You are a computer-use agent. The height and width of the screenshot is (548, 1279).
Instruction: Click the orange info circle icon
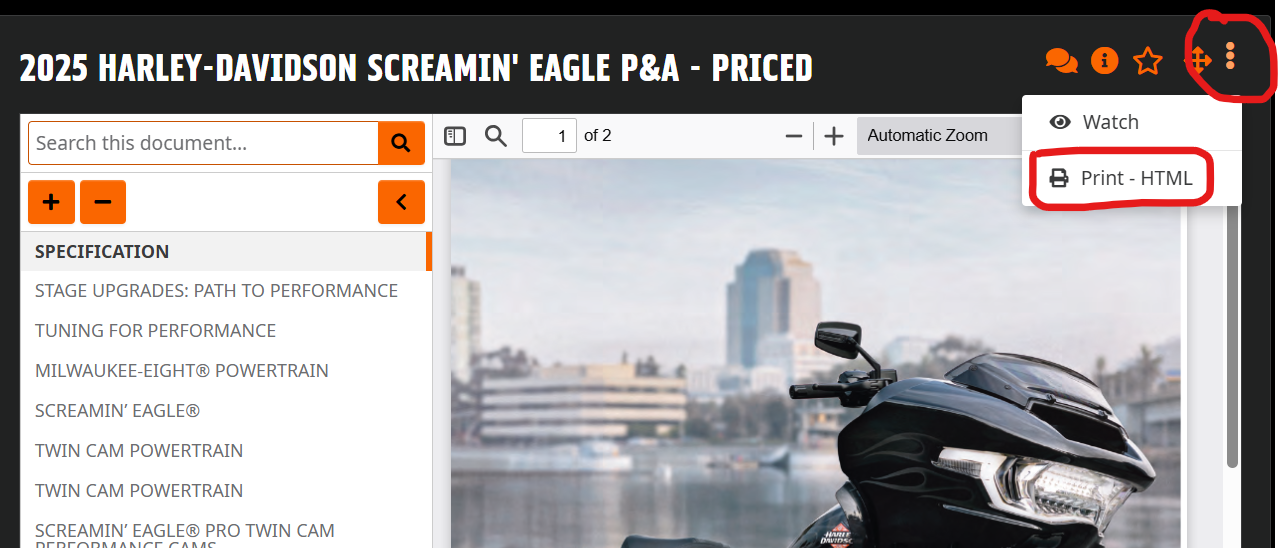click(1104, 61)
